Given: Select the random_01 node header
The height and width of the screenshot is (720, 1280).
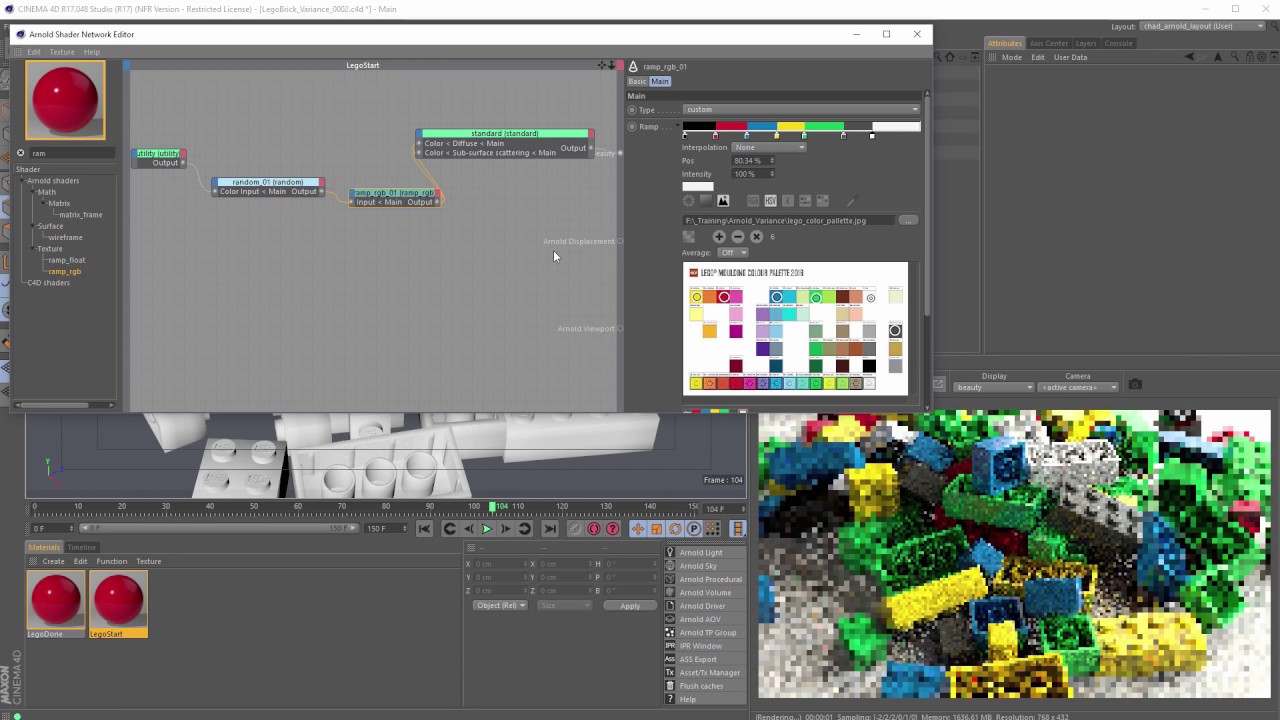Looking at the screenshot, I should click(x=268, y=182).
